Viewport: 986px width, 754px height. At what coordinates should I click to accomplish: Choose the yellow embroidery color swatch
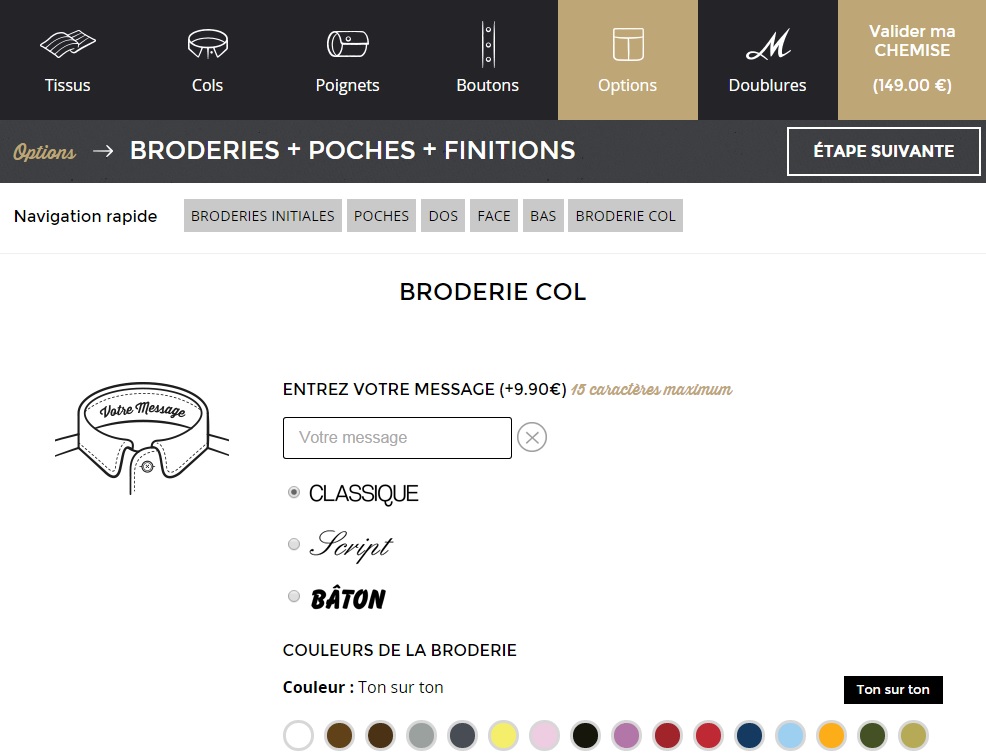coord(503,735)
